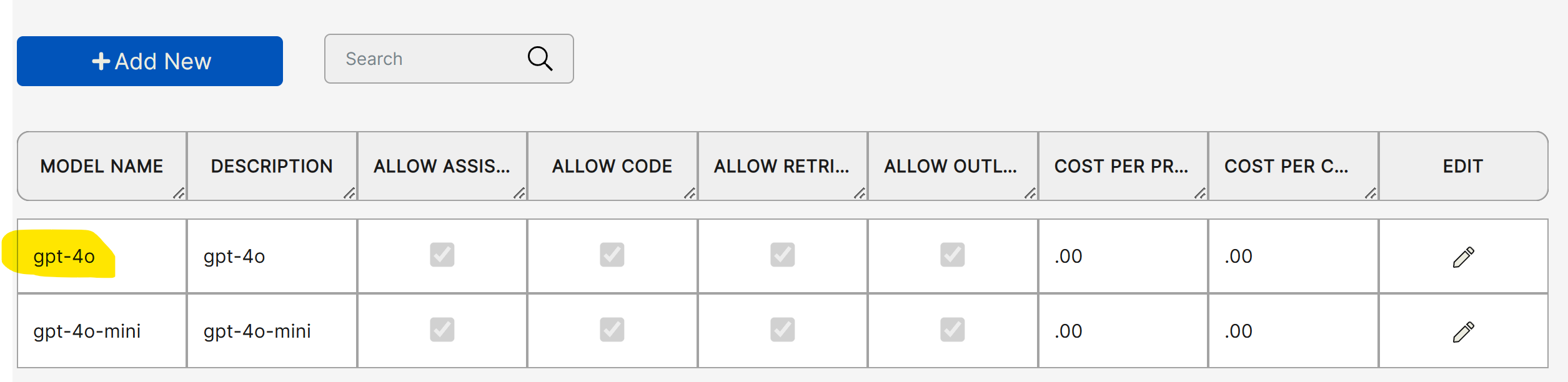
Task: Click the magnifying glass search icon
Action: coord(540,59)
